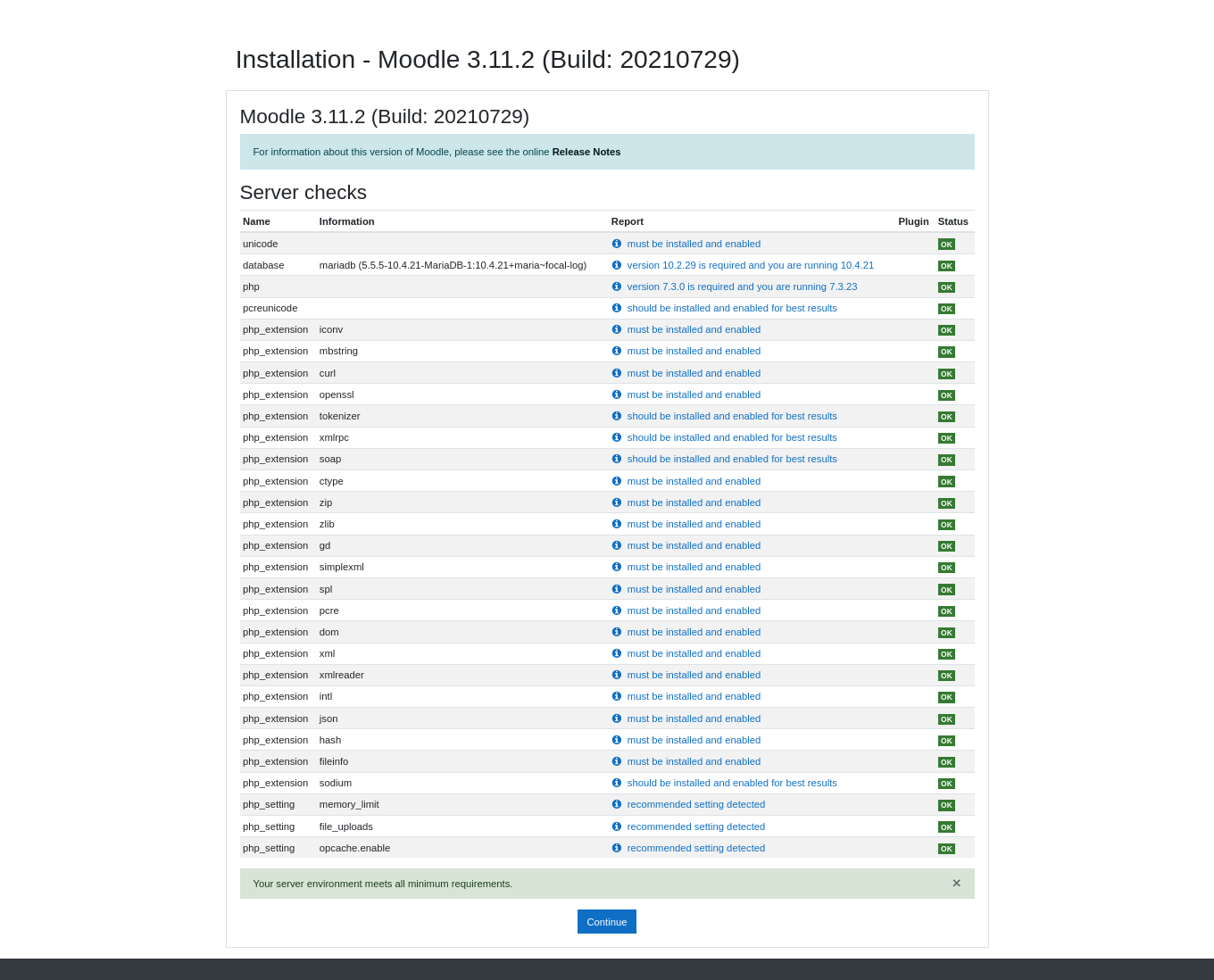
Task: Click the OK status badge for the gd extension
Action: (x=946, y=546)
